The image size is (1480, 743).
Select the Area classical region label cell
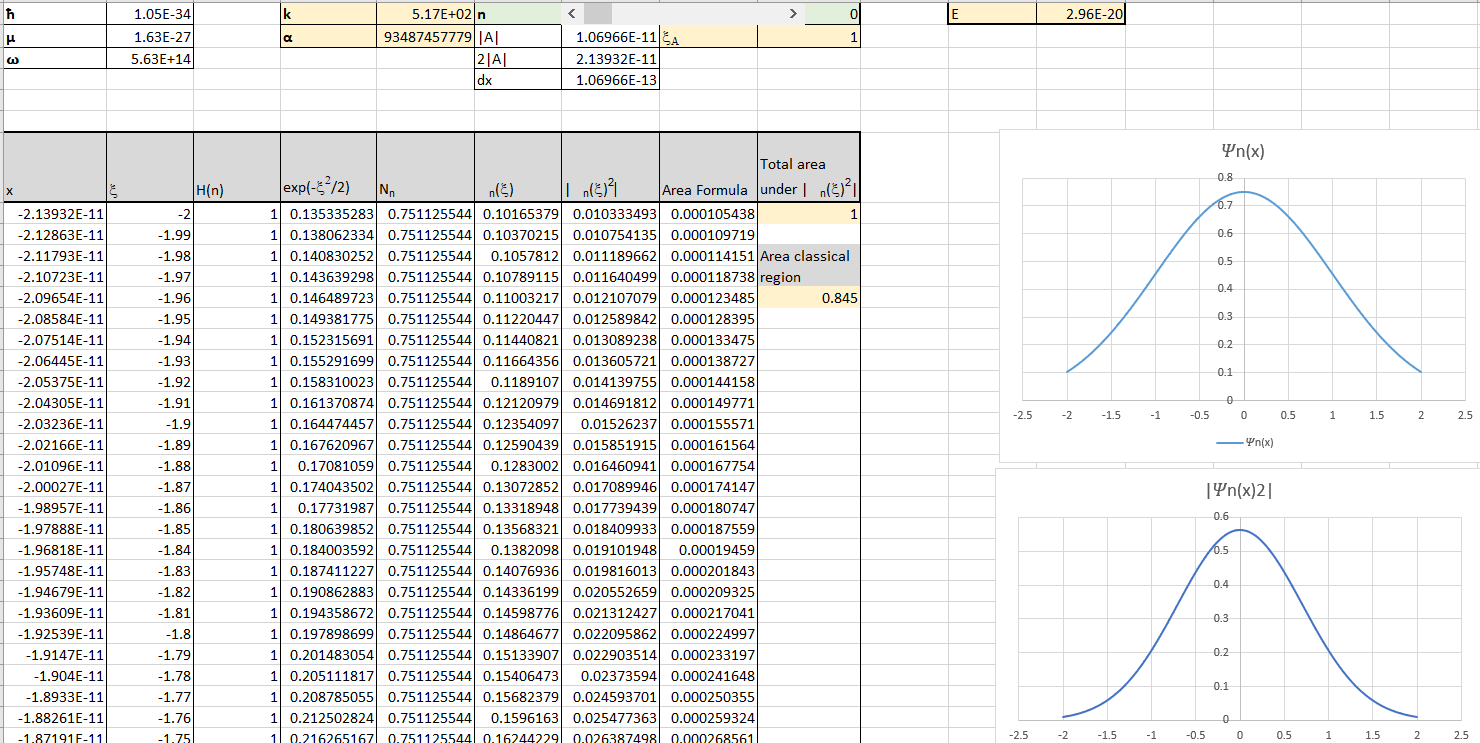coord(809,266)
